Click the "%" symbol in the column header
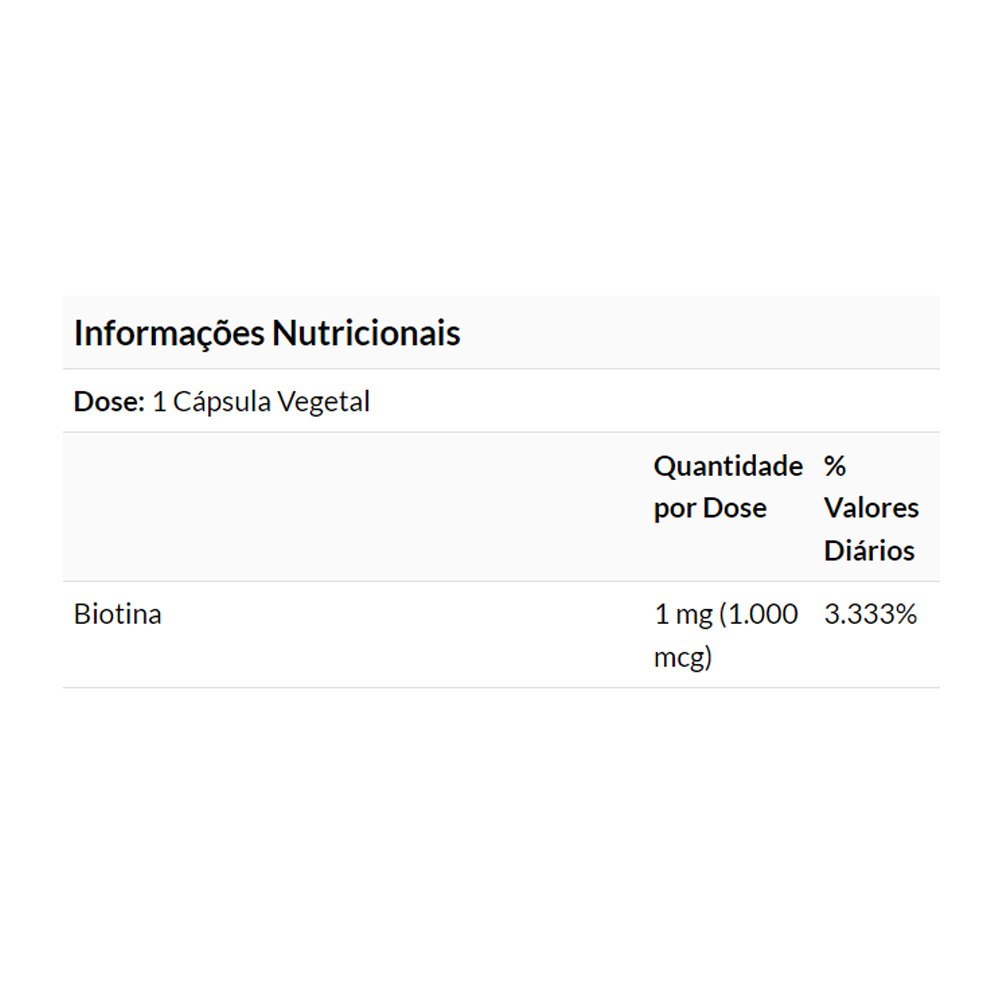Screen dimensions: 1000x1000 pos(835,466)
